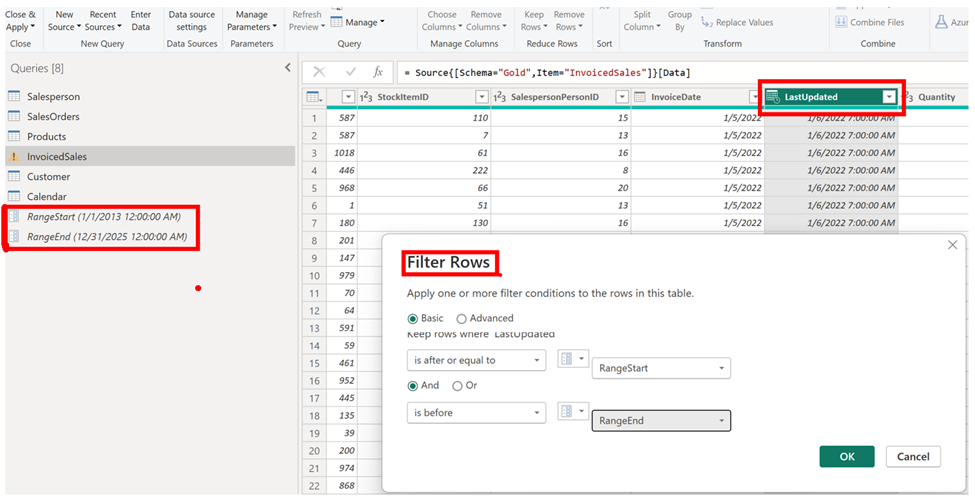Click SalespersonPersonID value 20 in row 5

point(622,187)
